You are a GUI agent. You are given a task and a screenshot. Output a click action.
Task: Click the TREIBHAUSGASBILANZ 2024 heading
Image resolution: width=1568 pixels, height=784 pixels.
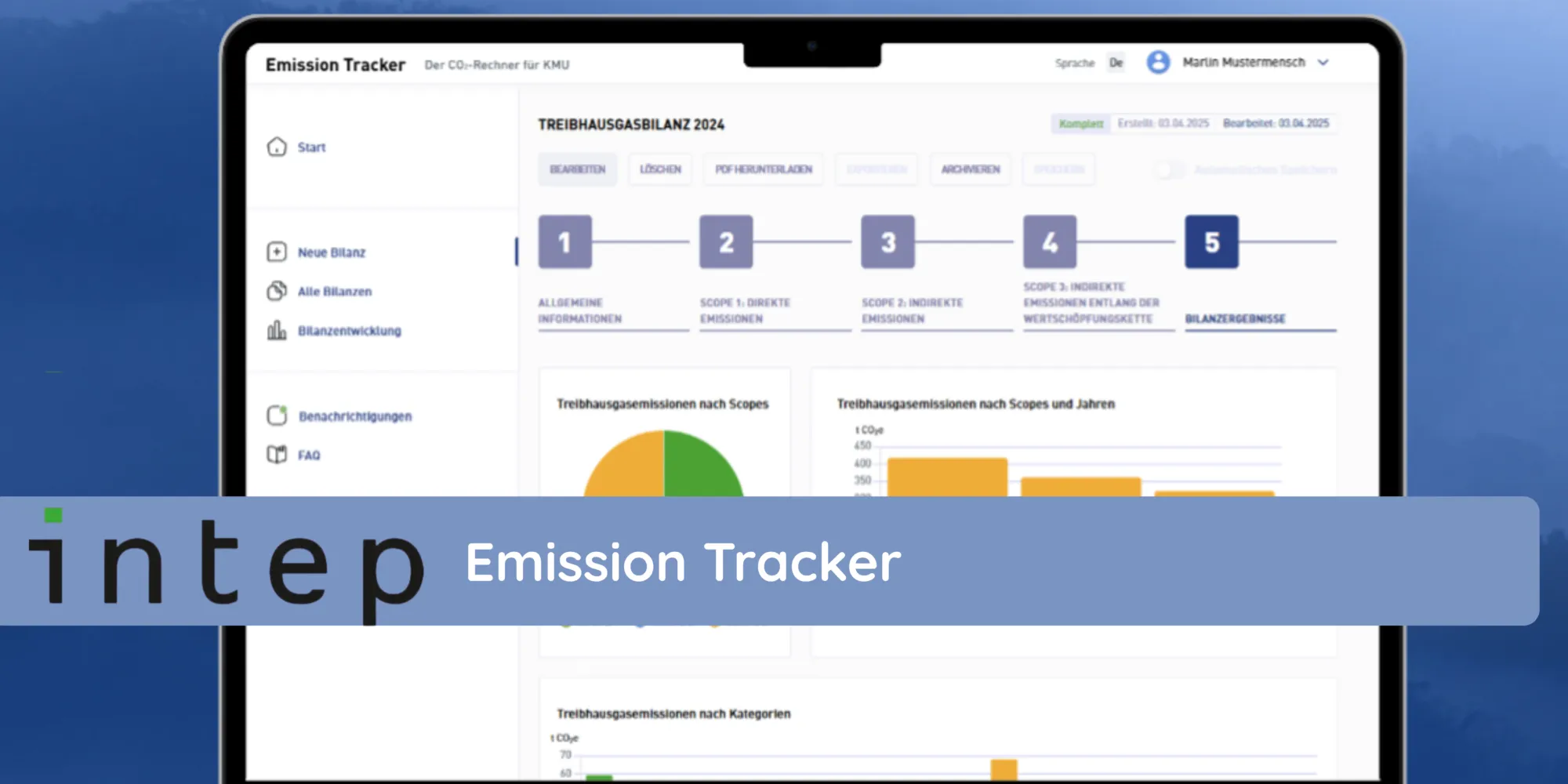631,125
